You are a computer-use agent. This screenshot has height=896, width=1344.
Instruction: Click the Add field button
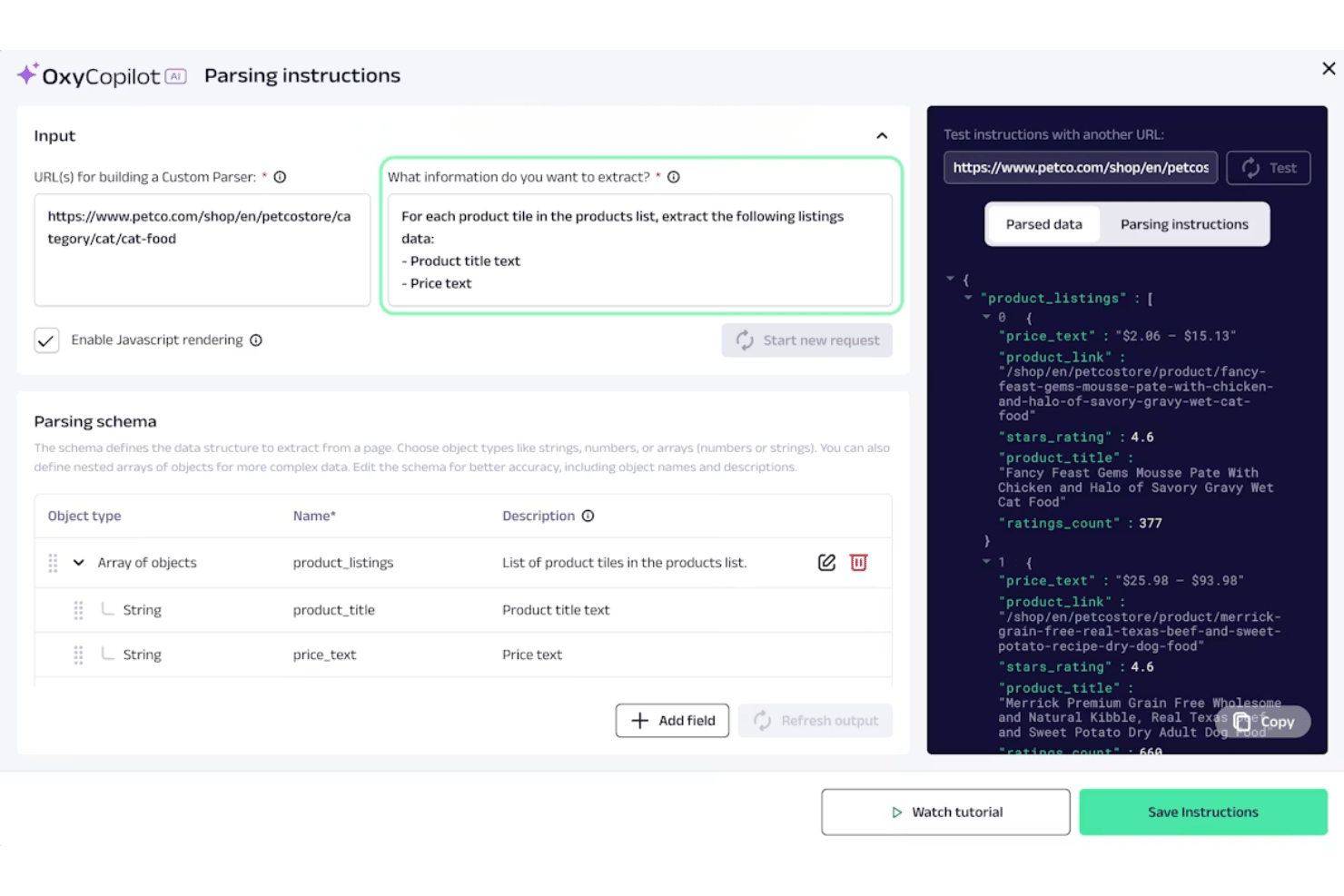point(672,721)
